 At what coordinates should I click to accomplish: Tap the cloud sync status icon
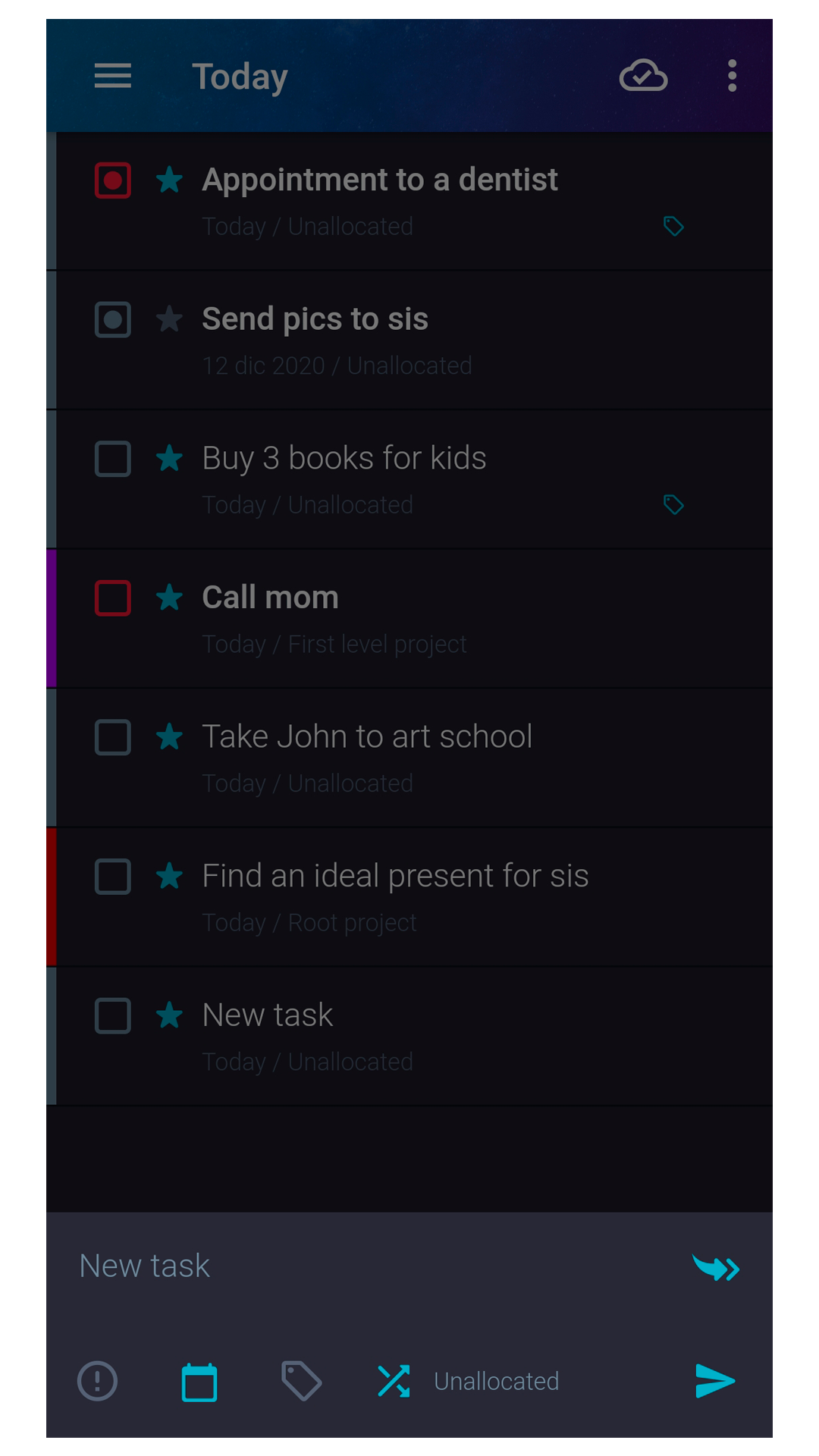point(643,76)
